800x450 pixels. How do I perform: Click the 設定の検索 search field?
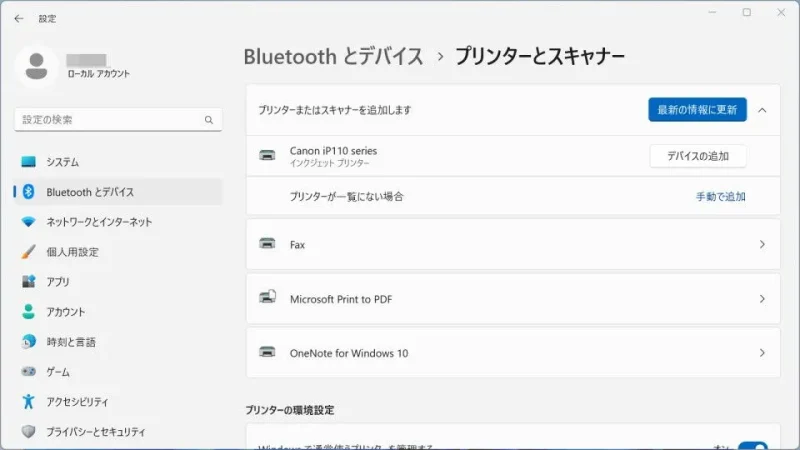coord(108,120)
